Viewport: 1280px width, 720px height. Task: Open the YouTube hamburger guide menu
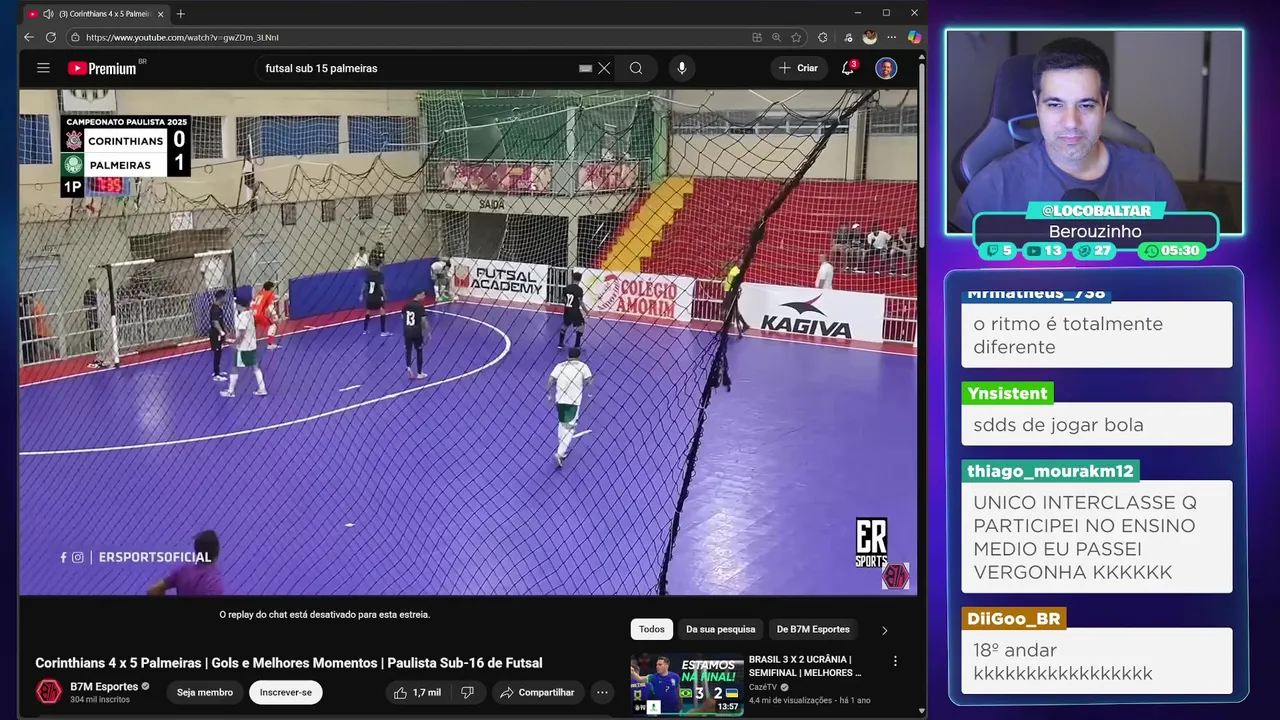[x=43, y=68]
